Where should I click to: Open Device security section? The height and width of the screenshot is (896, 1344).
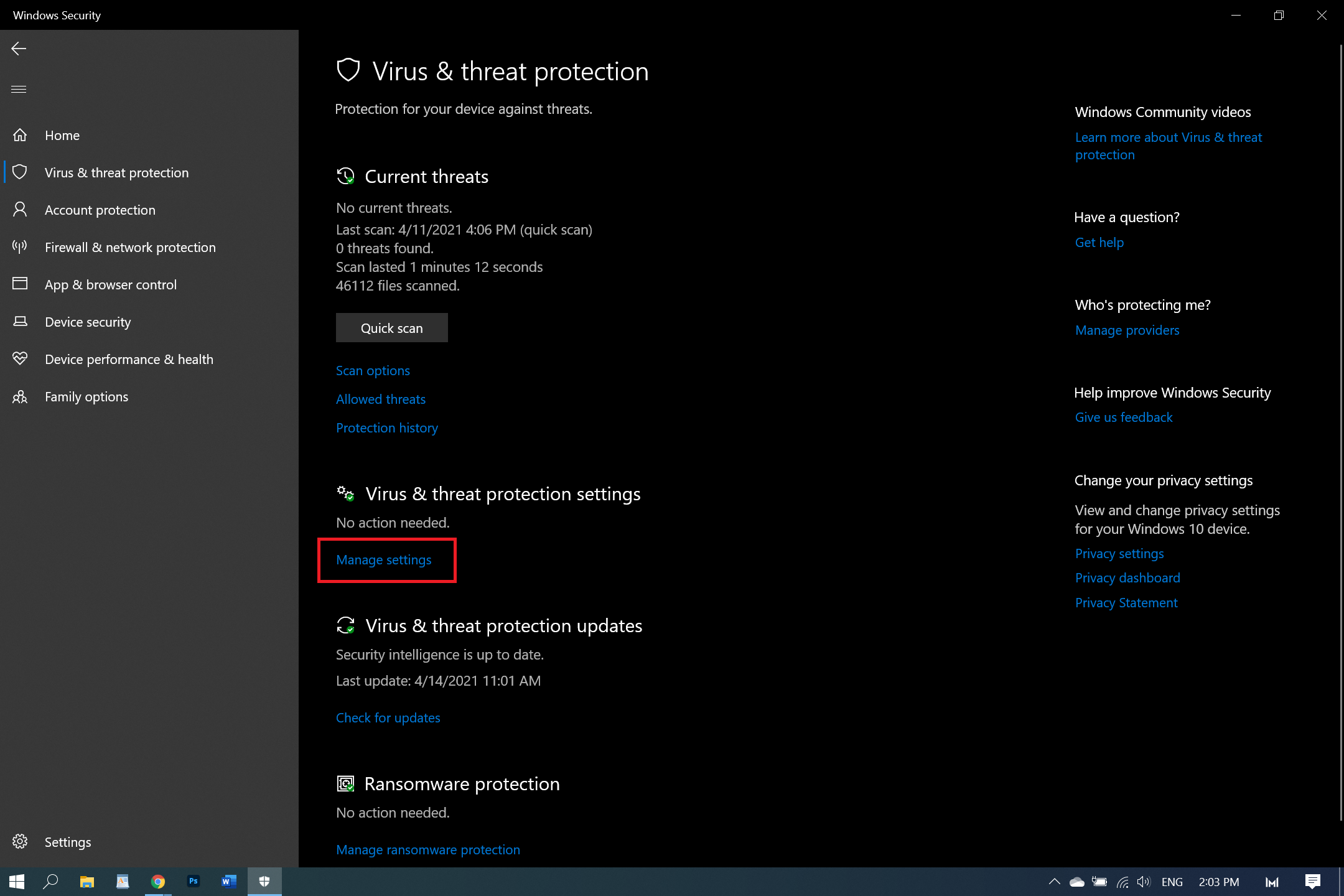pos(149,322)
